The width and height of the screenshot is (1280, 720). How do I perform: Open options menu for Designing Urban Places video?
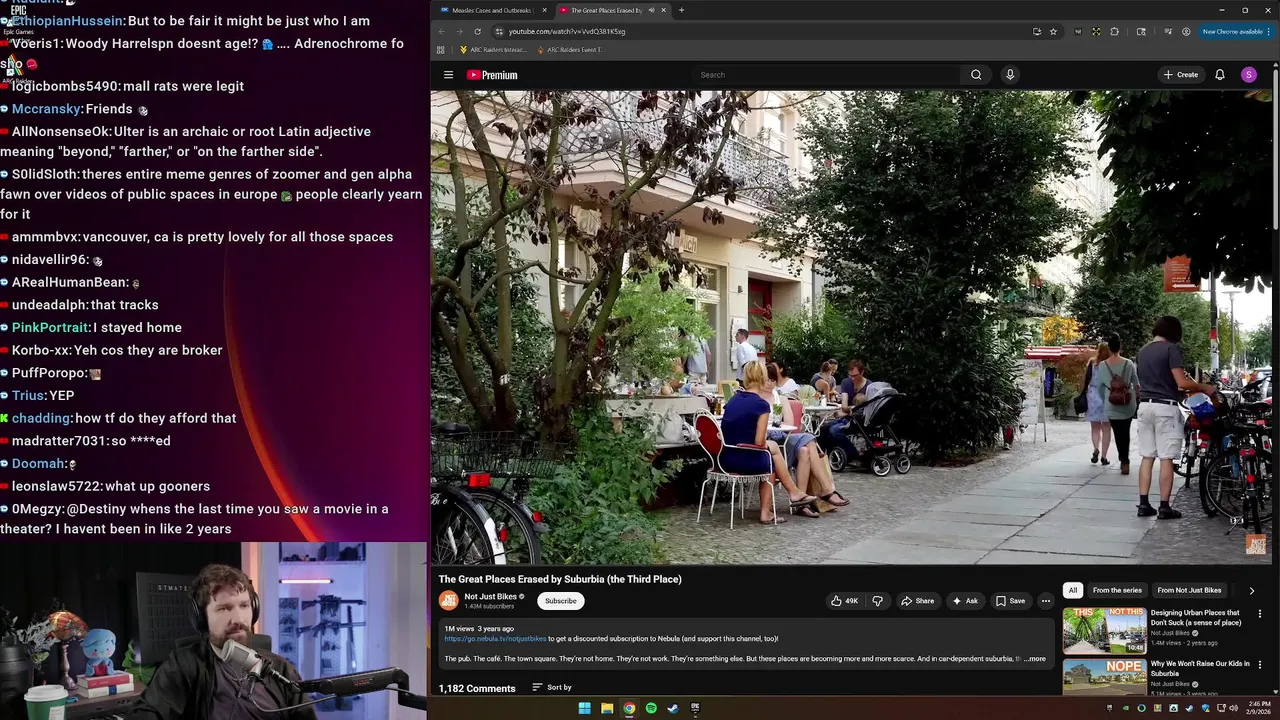pyautogui.click(x=1260, y=613)
